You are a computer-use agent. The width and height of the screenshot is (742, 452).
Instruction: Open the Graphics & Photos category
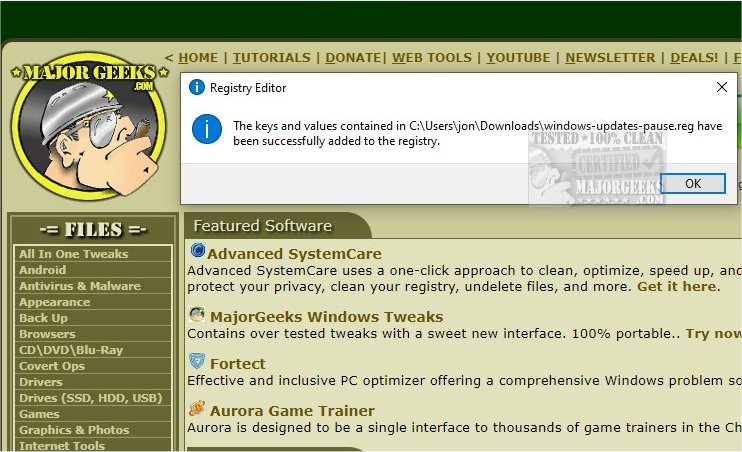tap(74, 430)
